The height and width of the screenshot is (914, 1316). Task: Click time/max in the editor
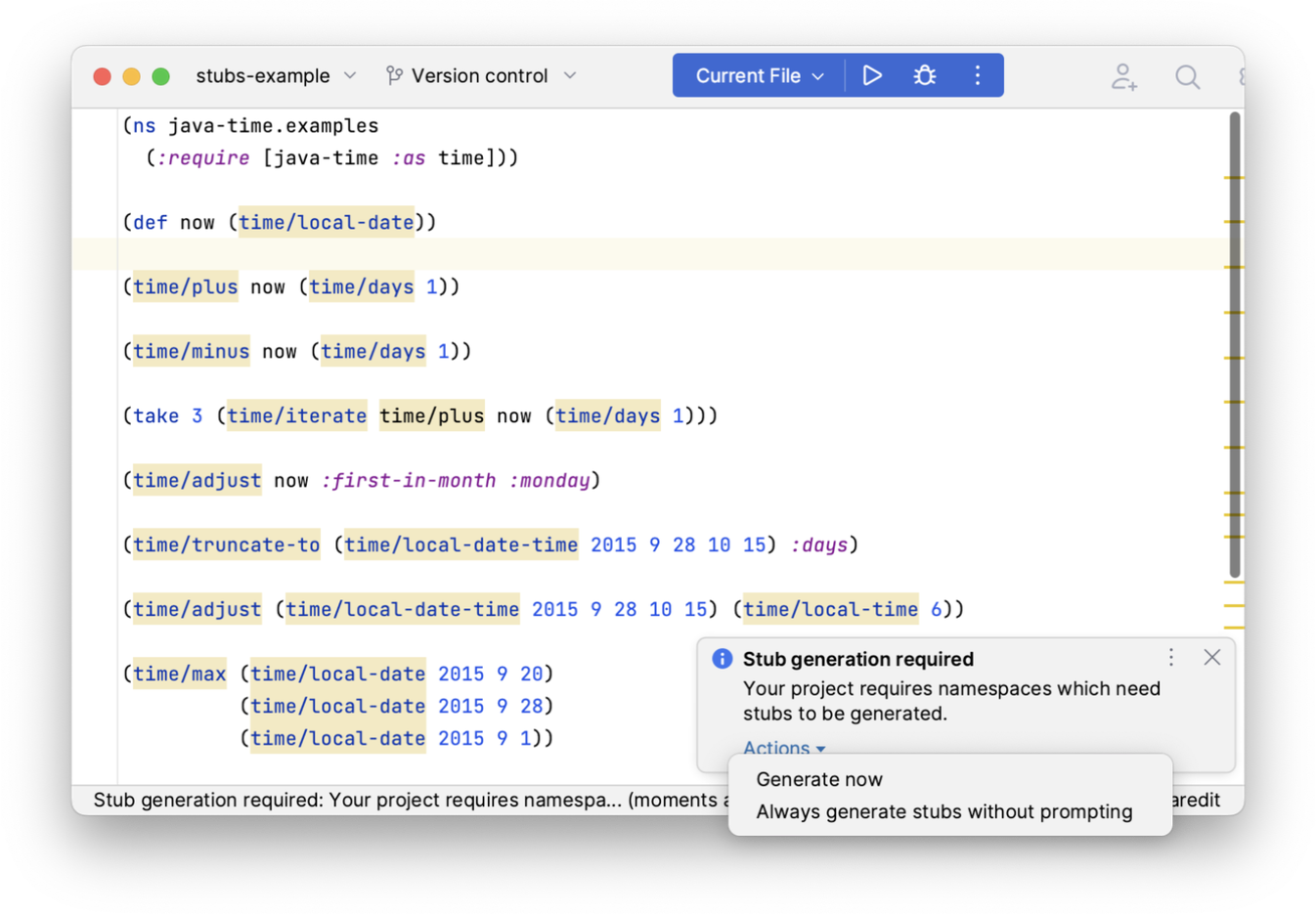click(x=180, y=674)
